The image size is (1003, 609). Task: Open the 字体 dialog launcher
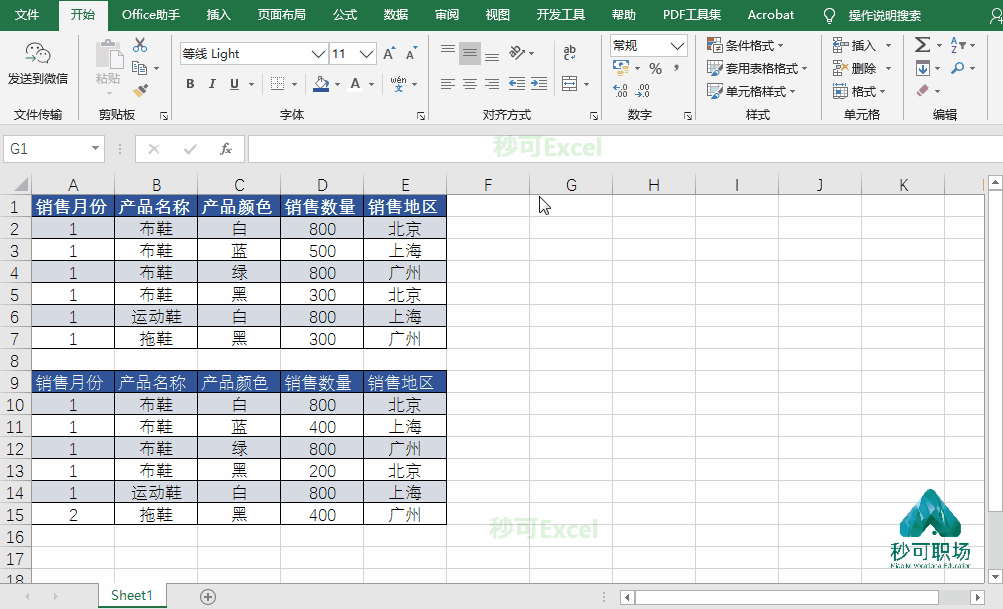pyautogui.click(x=421, y=116)
